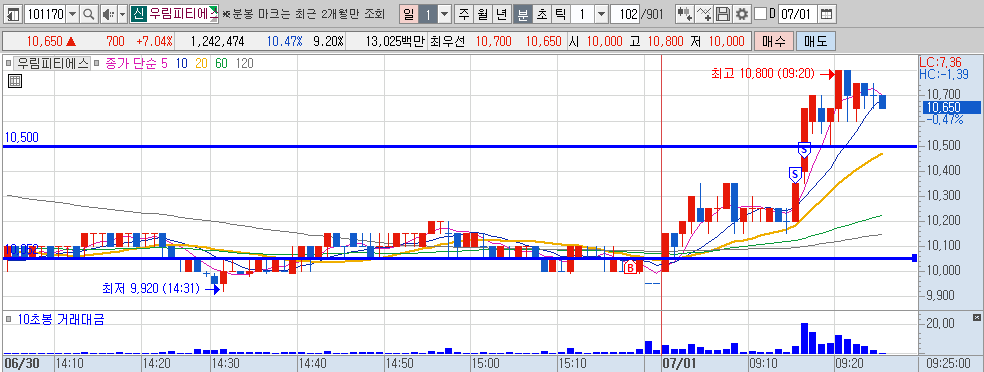
Task: Open the calendar date picker
Action: point(827,13)
